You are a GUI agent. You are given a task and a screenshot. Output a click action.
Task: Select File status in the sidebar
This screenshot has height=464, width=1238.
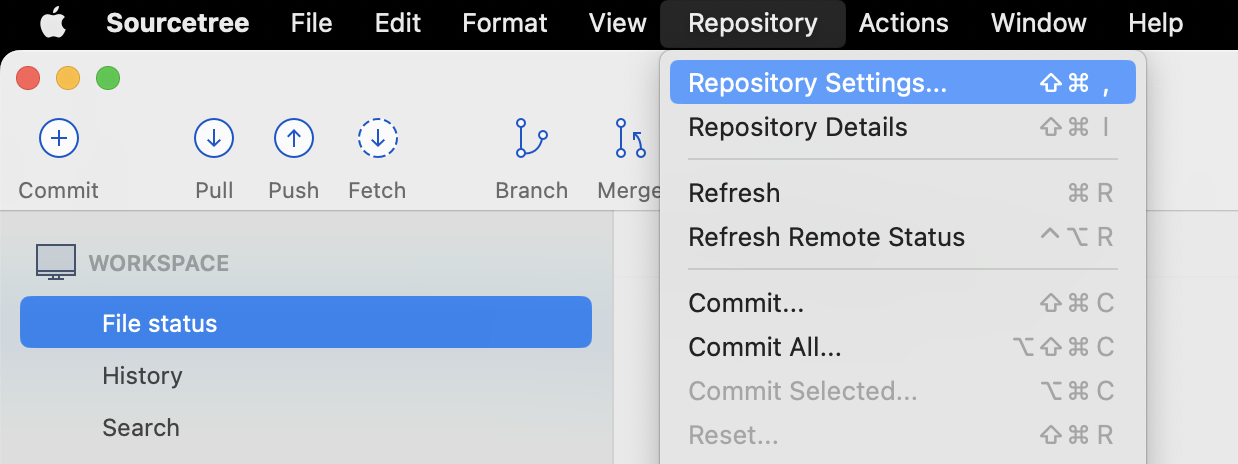tap(306, 324)
